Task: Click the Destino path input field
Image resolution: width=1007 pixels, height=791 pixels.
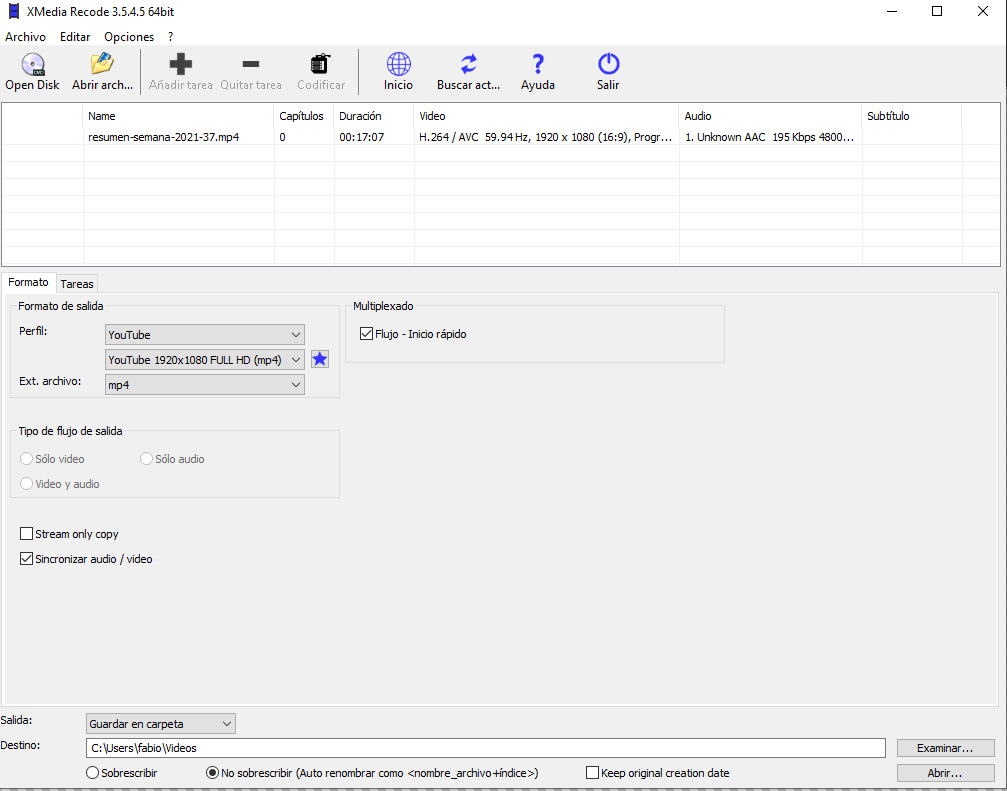Action: point(486,748)
